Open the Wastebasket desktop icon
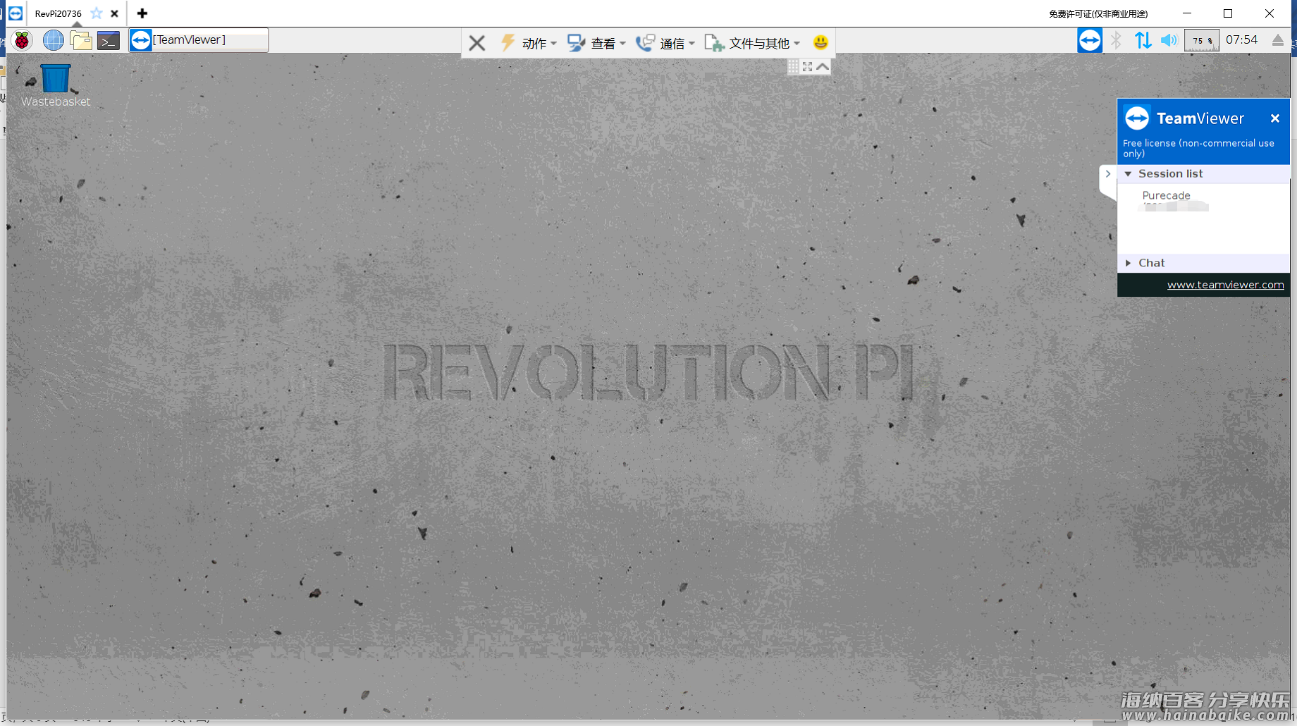The height and width of the screenshot is (726, 1297). 55,85
